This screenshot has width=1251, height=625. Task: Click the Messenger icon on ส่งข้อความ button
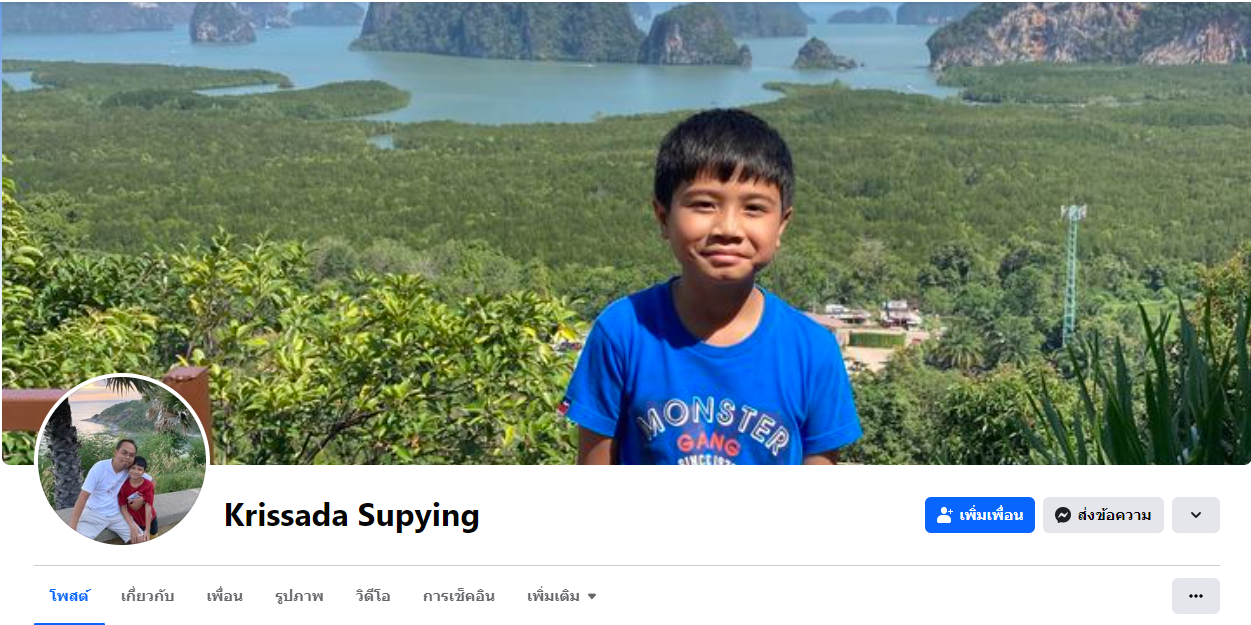click(1063, 515)
